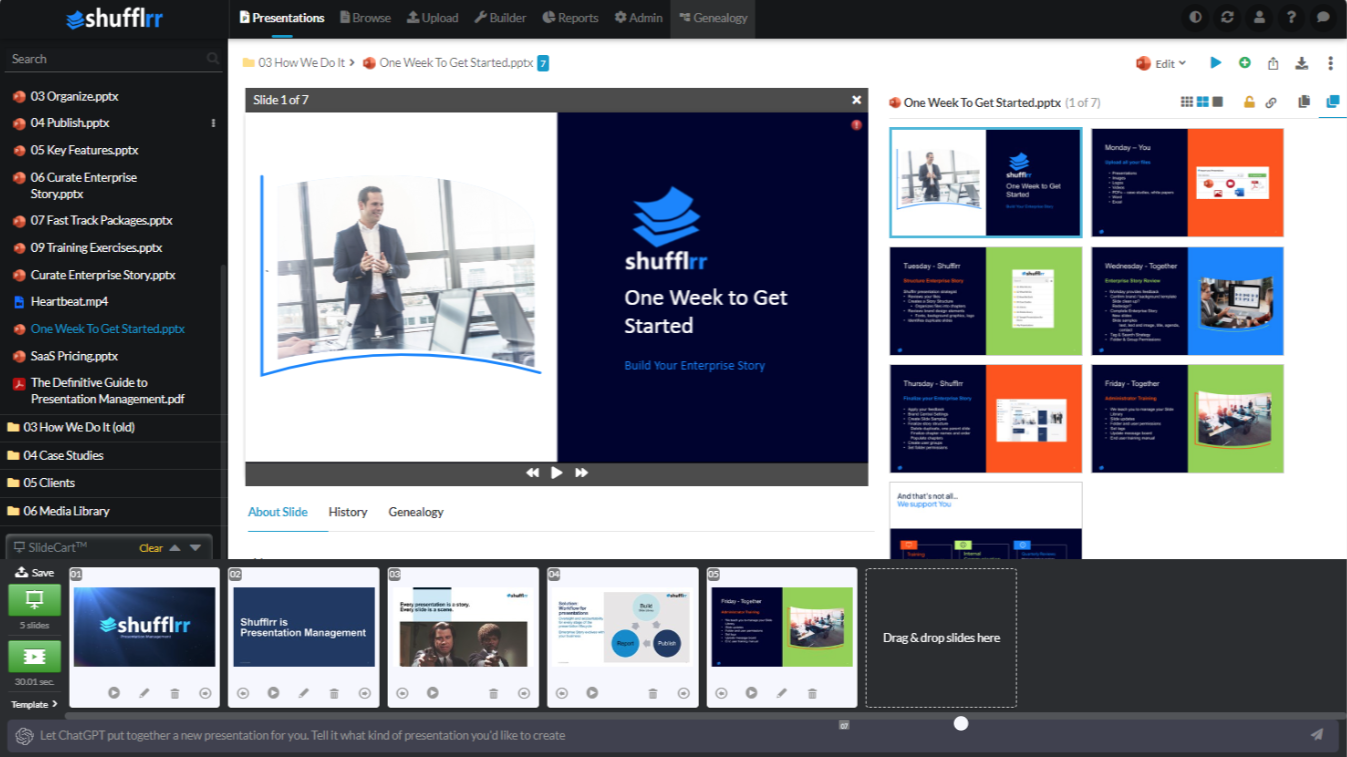This screenshot has width=1347, height=757.
Task: Open the Reports tab
Action: [570, 17]
